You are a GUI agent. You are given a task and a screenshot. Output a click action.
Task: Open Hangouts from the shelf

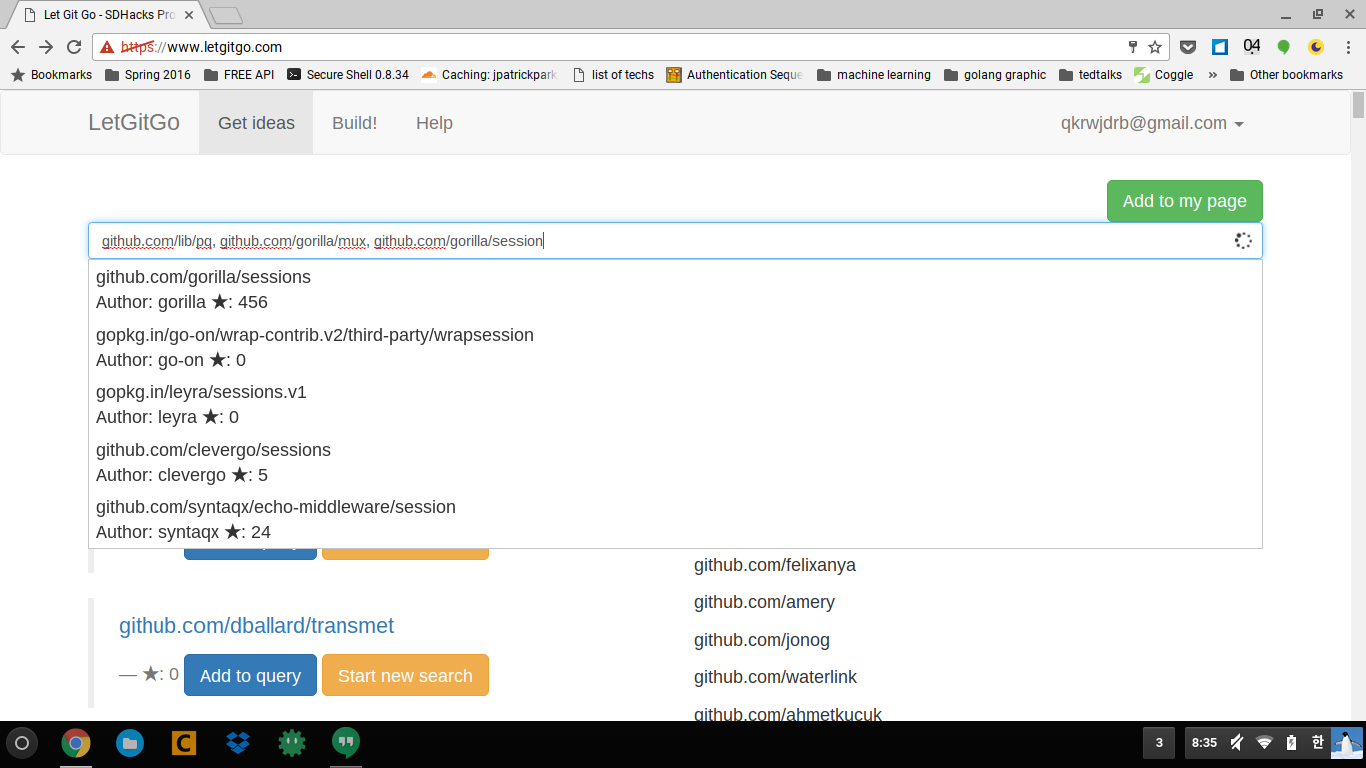[x=346, y=743]
